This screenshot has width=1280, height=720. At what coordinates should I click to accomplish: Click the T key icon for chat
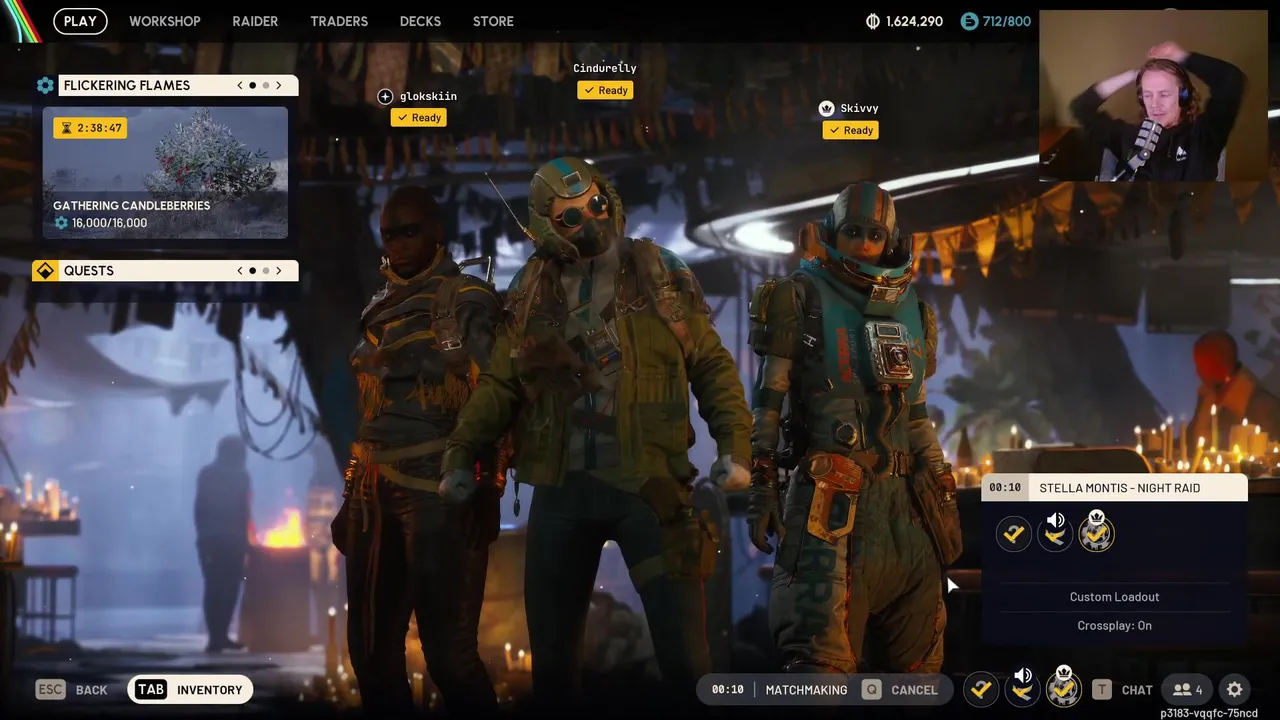coord(1101,689)
